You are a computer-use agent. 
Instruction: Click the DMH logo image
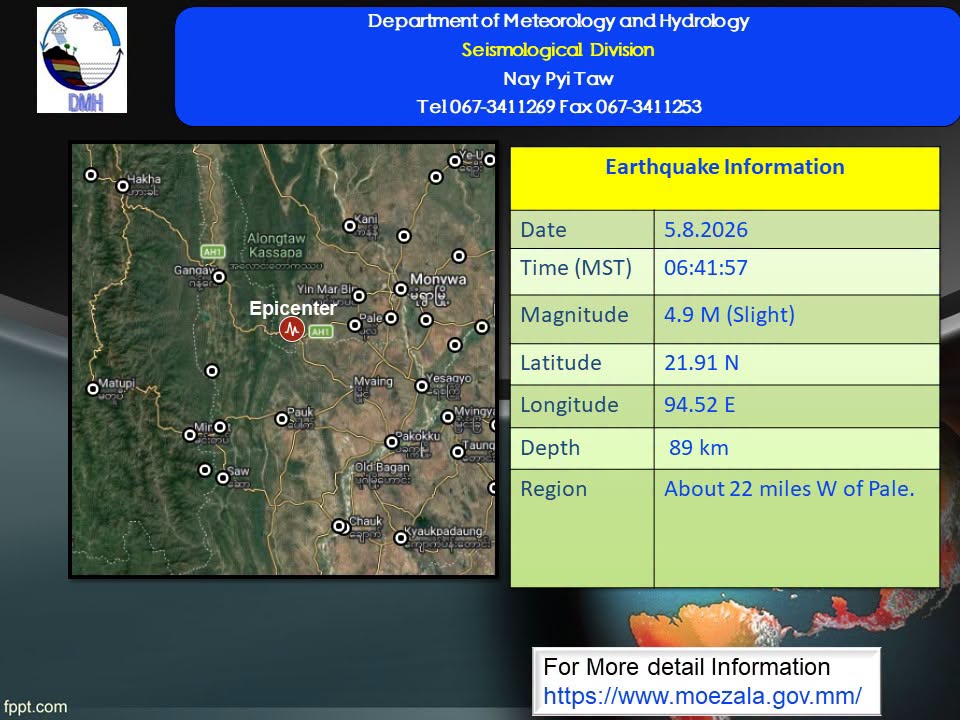81,60
